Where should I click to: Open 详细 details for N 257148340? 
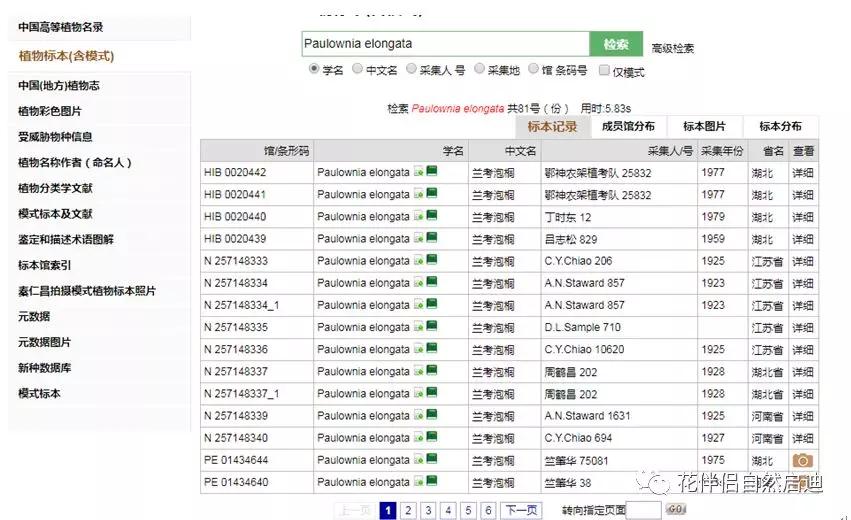coord(803,439)
